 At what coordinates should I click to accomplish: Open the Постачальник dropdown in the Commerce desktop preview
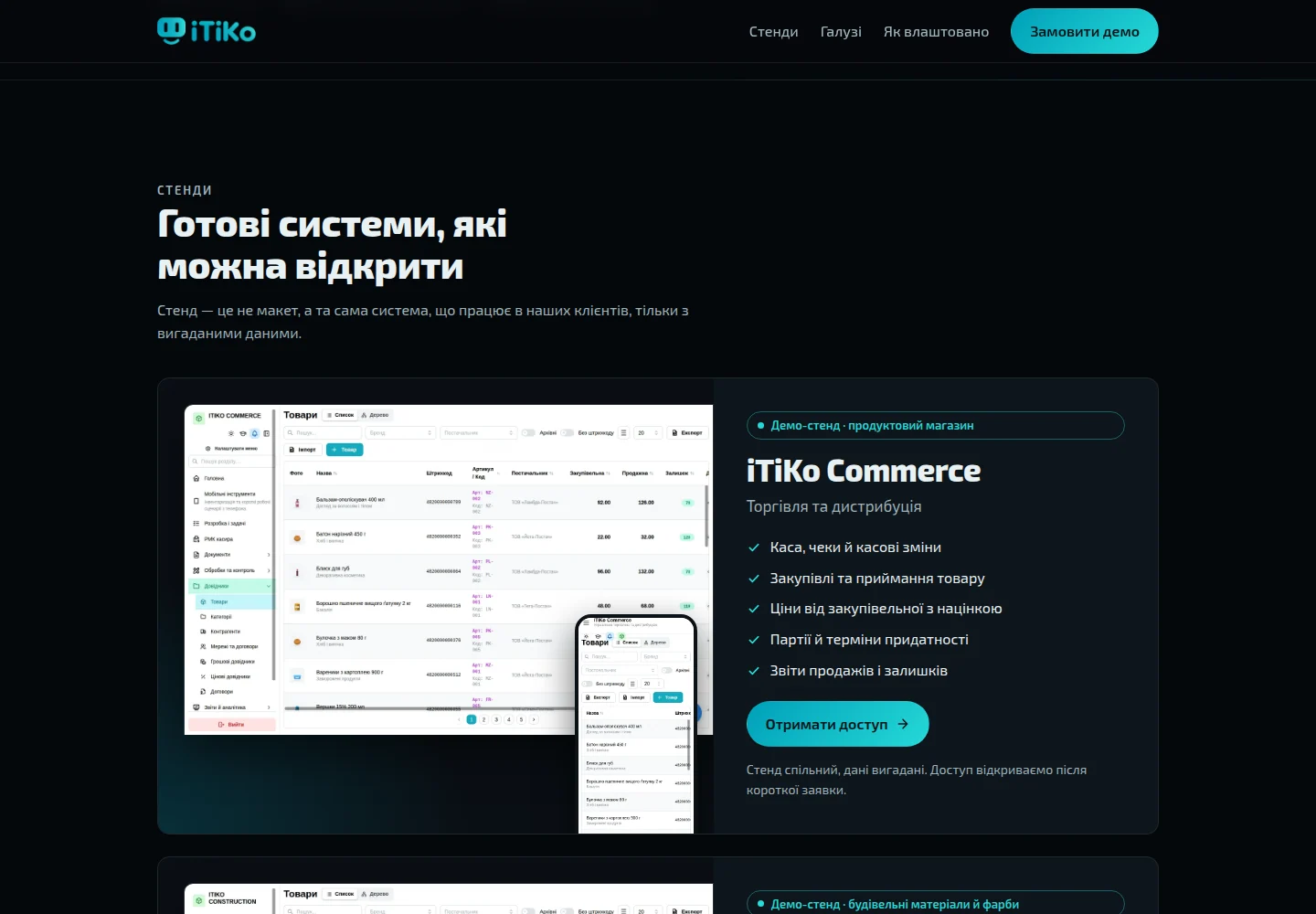click(479, 433)
